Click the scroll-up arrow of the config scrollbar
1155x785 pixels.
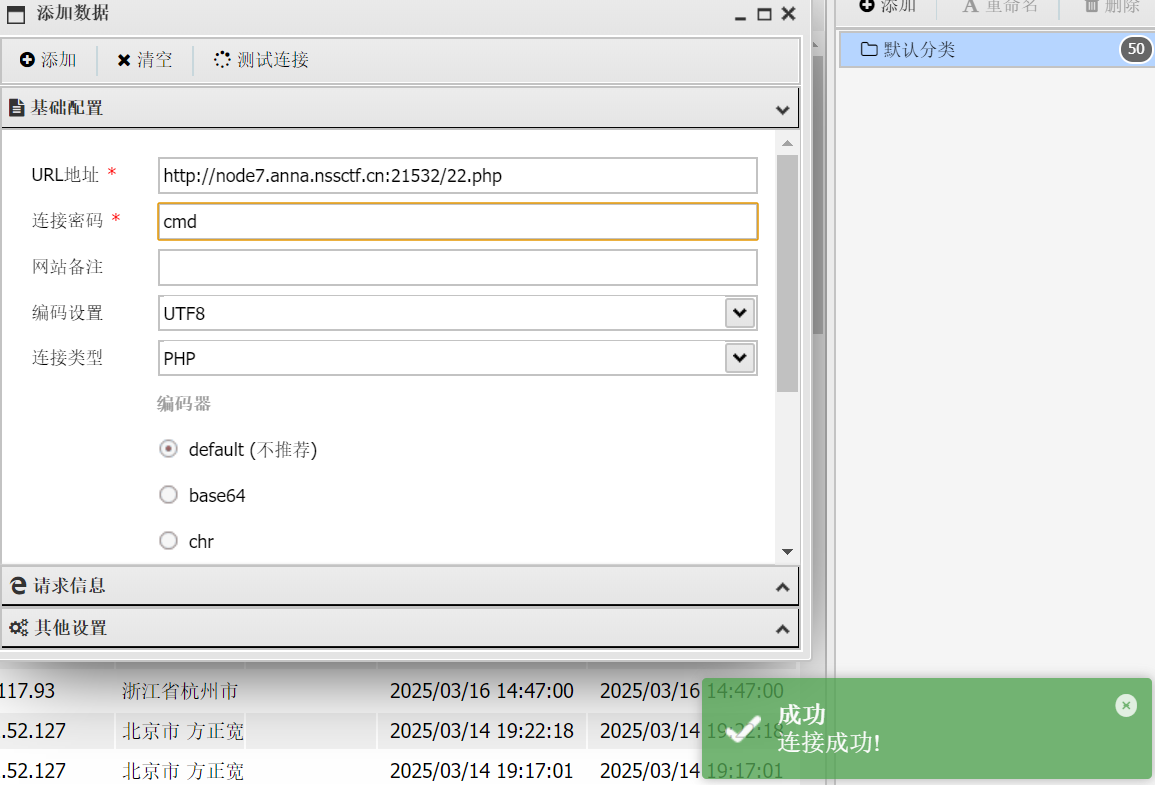coord(787,143)
